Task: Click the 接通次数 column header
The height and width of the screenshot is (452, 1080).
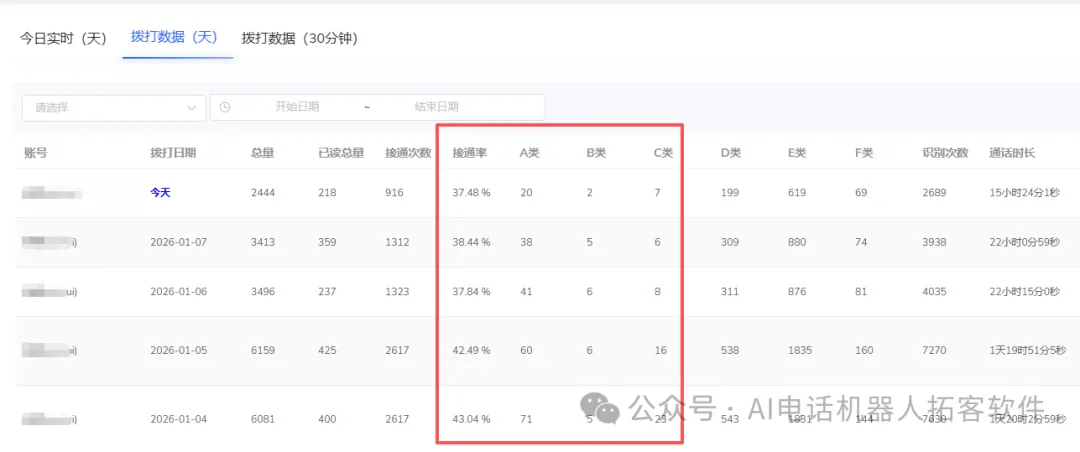Action: click(x=408, y=153)
